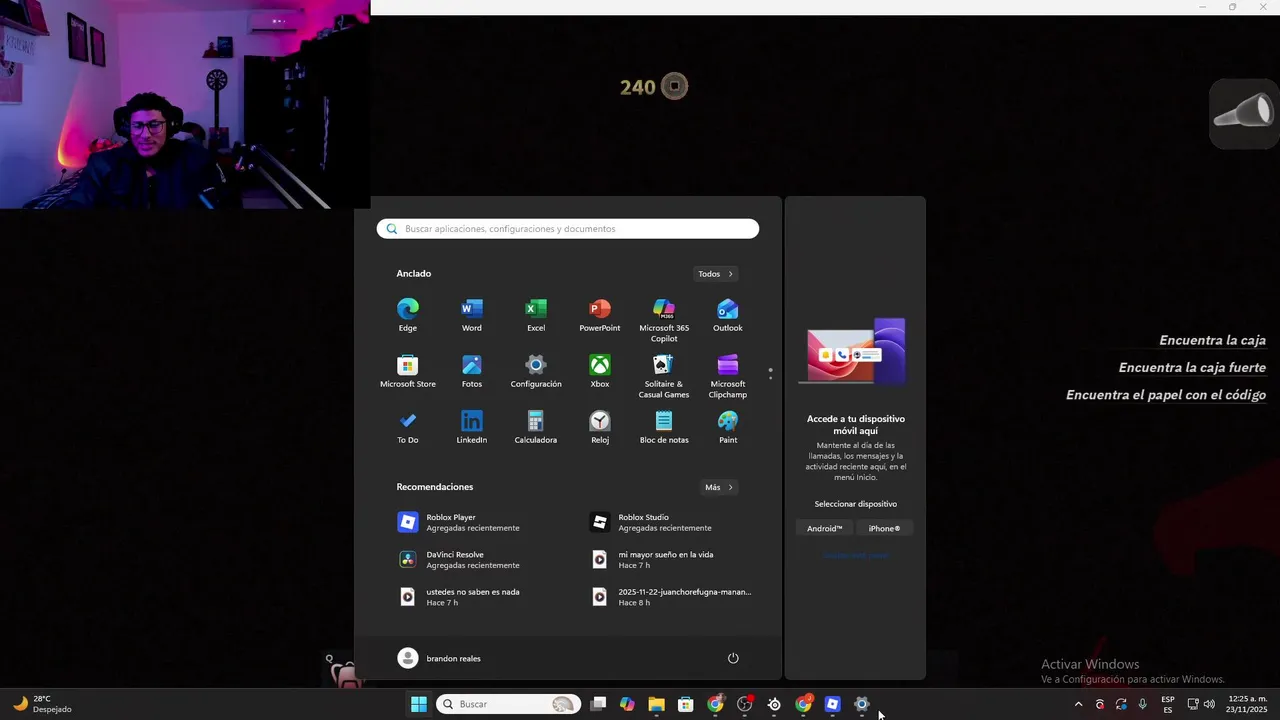Open the weather widget showing 28°C
Image resolution: width=1280 pixels, height=720 pixels.
42,704
